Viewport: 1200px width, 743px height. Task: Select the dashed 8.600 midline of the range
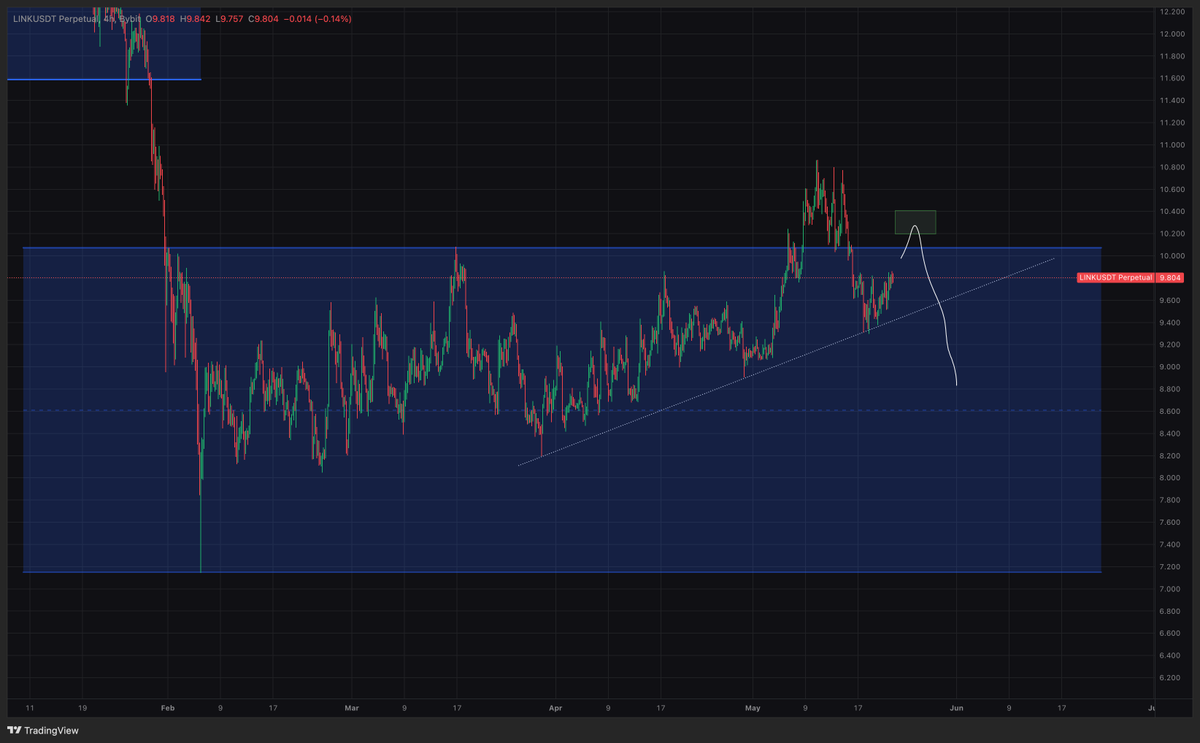pos(560,411)
